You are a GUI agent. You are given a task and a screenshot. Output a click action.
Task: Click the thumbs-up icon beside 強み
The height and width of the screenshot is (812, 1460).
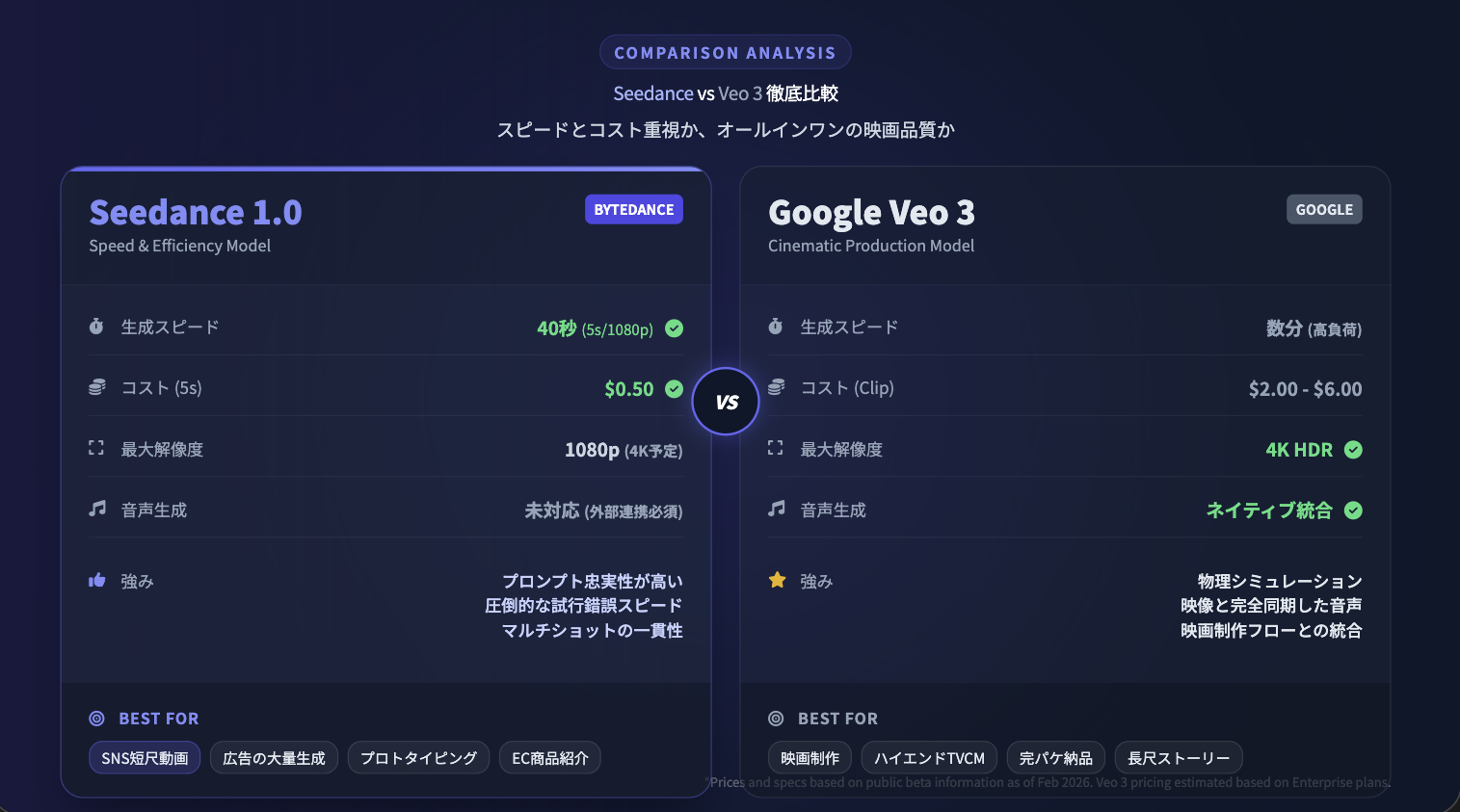pyautogui.click(x=96, y=580)
